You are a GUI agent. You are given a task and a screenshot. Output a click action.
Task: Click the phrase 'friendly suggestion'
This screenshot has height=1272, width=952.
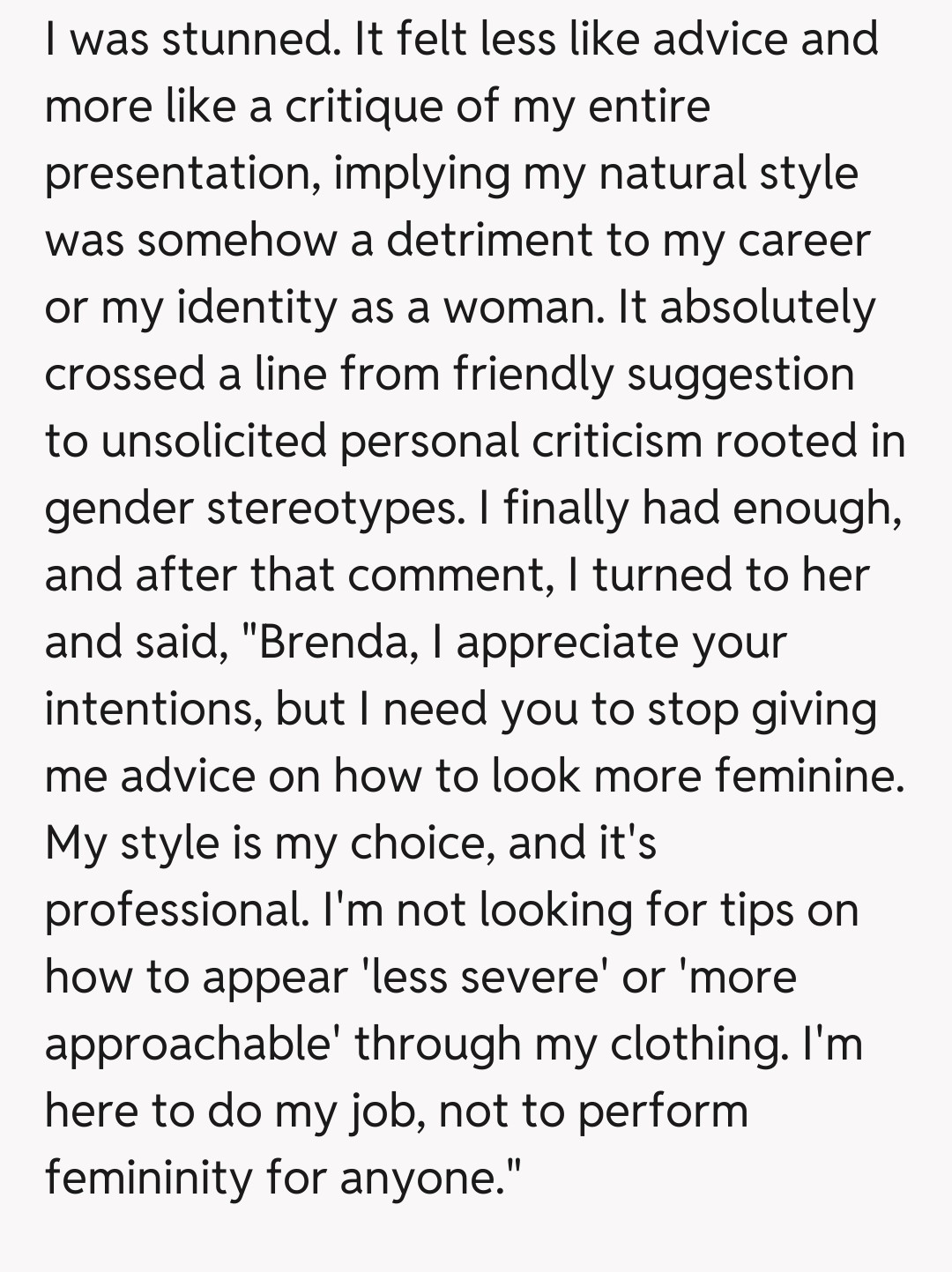tap(654, 375)
